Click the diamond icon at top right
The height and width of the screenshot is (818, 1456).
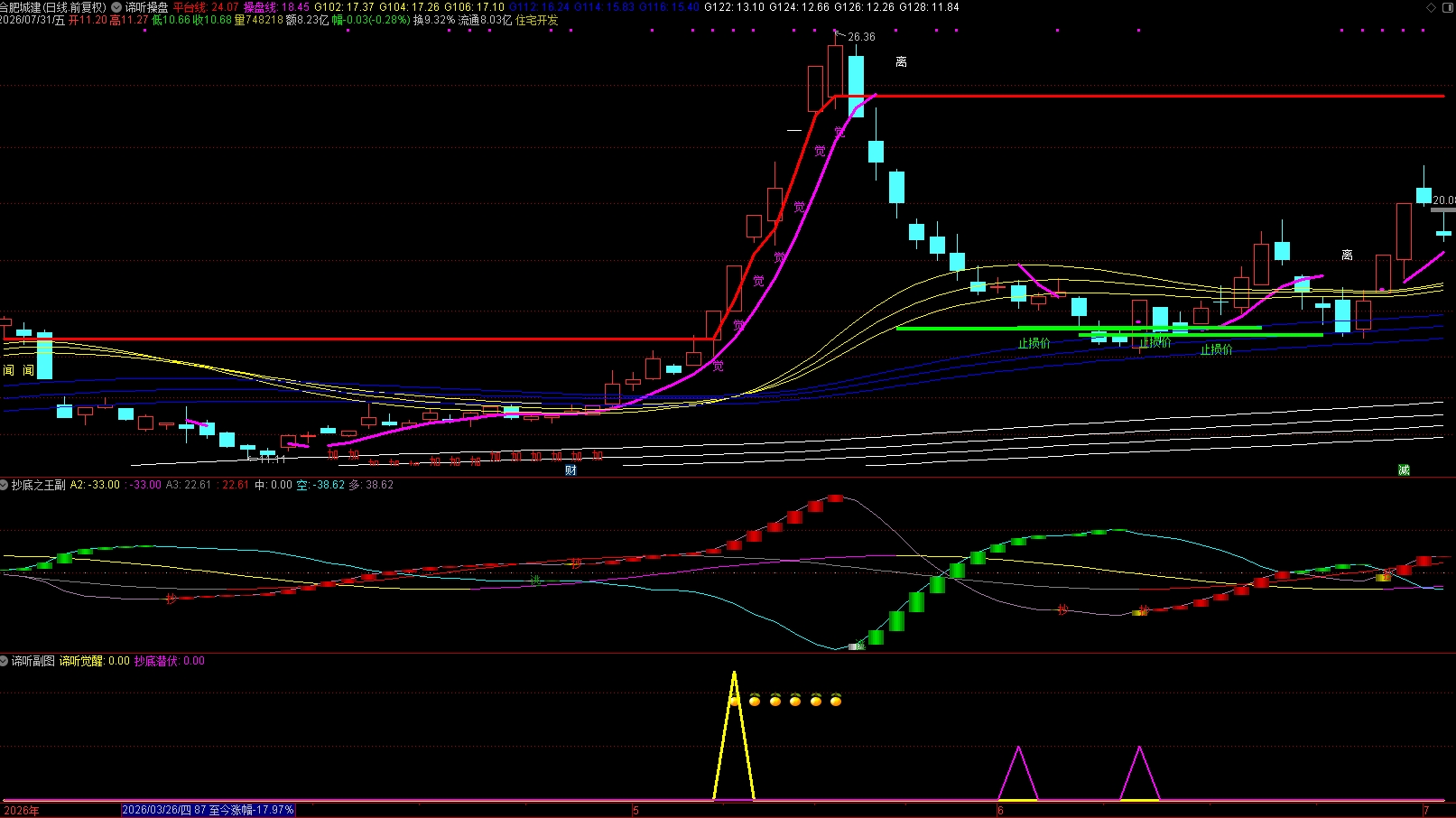[1431, 7]
